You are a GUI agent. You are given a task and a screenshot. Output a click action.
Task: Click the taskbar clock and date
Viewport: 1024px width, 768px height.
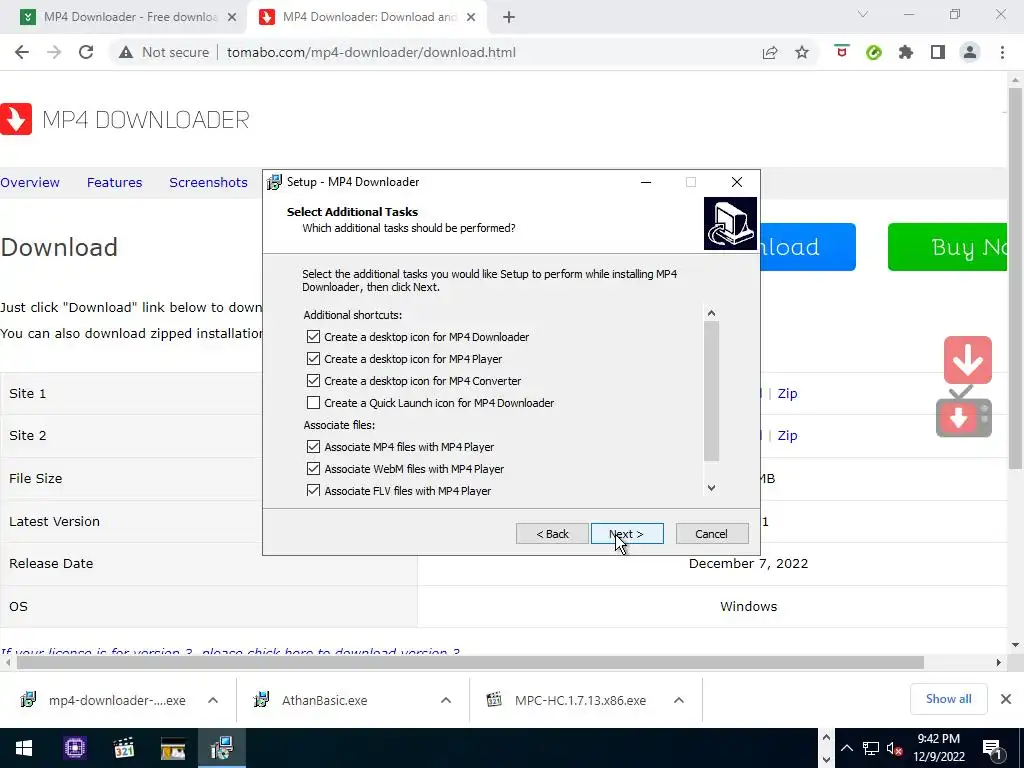[939, 748]
